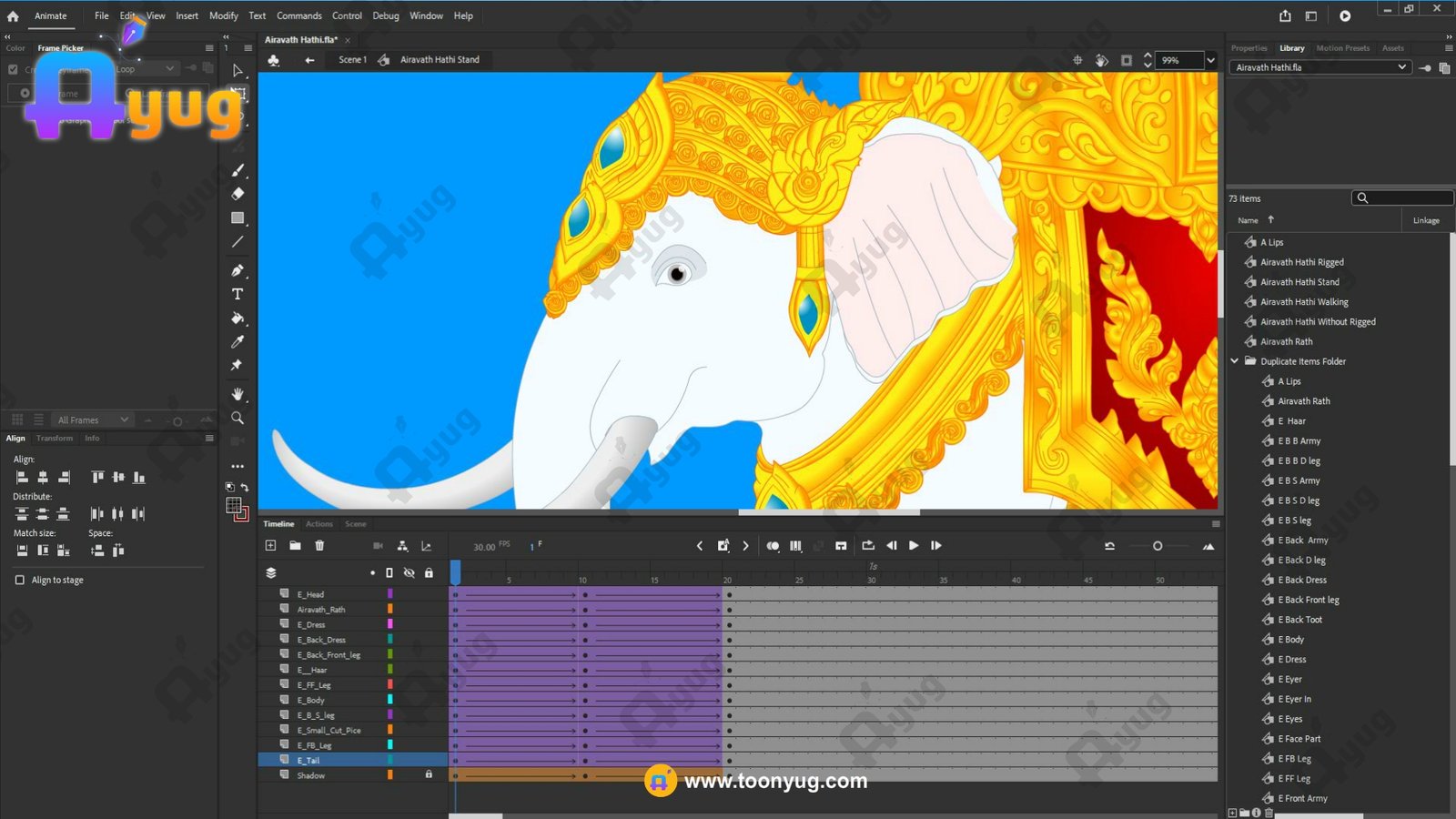This screenshot has height=819, width=1456.
Task: Open Airavath Hathi.fla library document dropdown
Action: tap(1319, 67)
